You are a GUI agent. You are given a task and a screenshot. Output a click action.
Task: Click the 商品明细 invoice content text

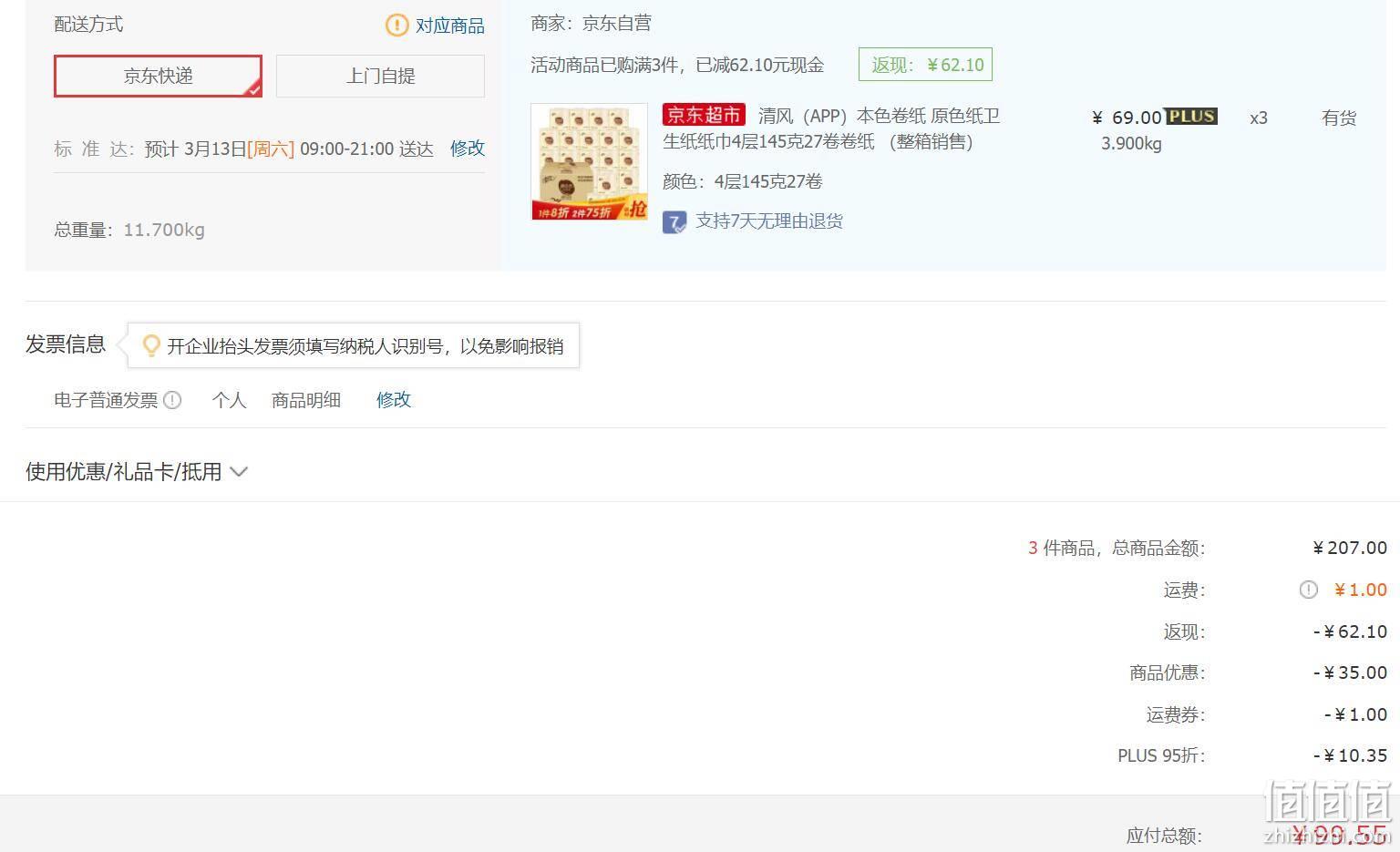(x=306, y=400)
